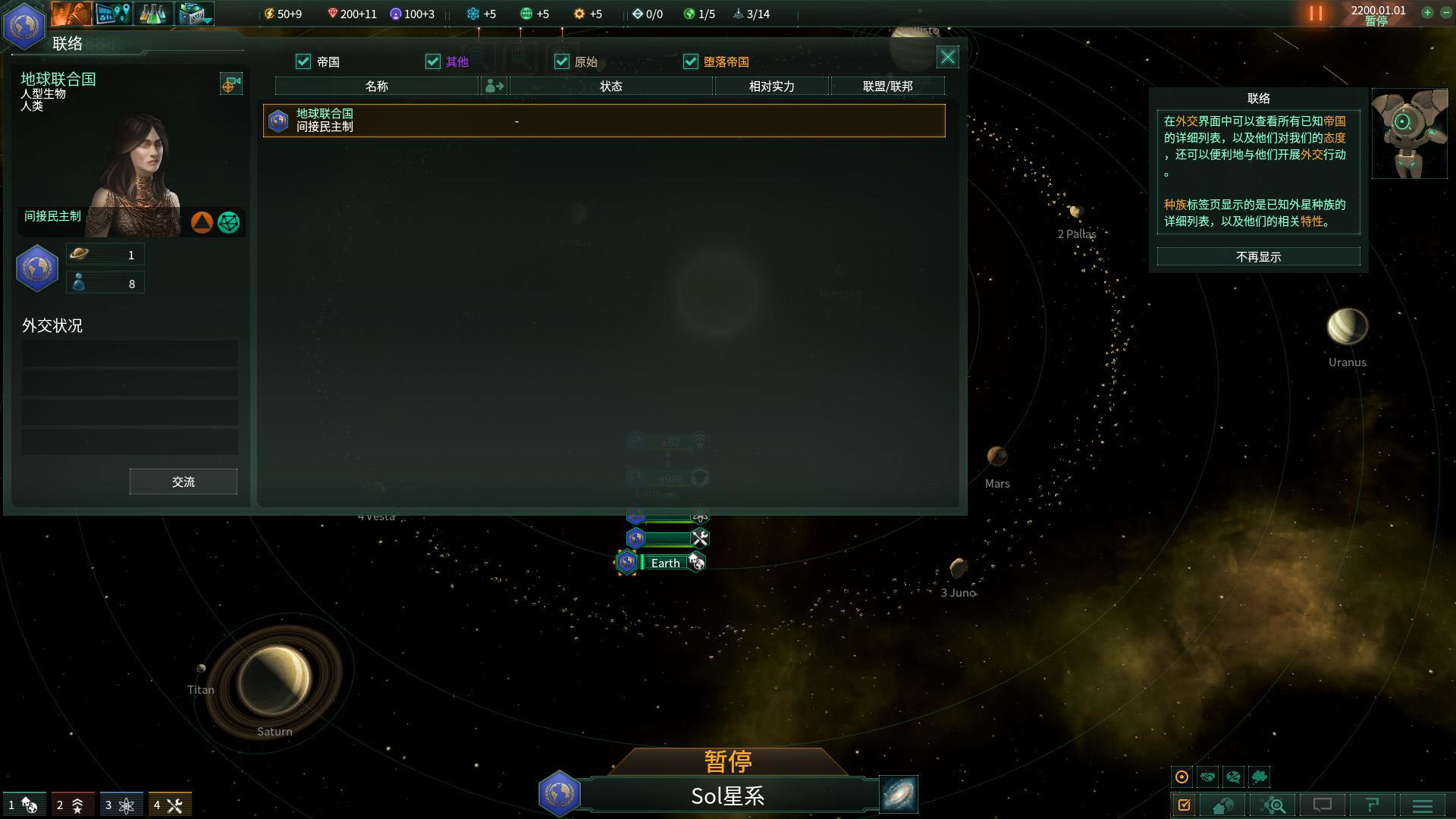Click the situation log icon bottom right
The width and height of the screenshot is (1456, 819).
[x=1185, y=804]
